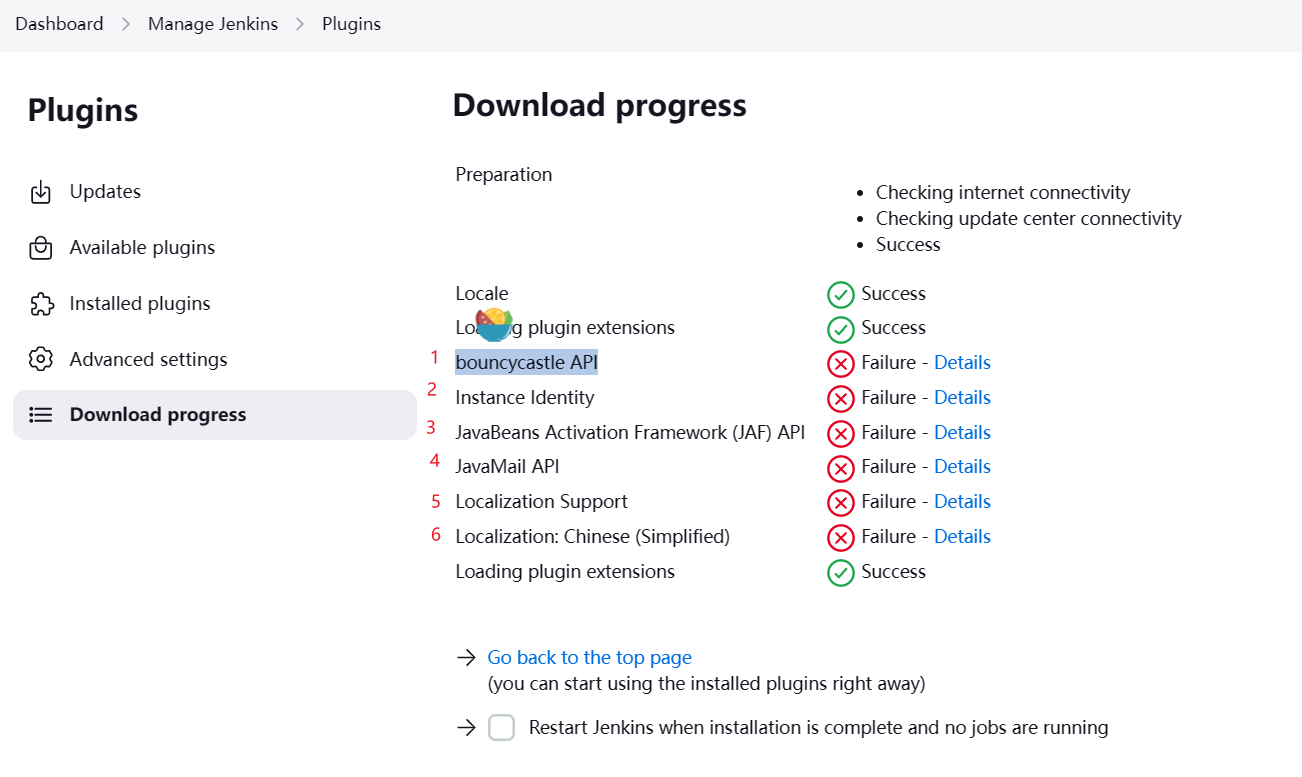Viewport: 1302px width, 777px height.
Task: Click Go back to the top page
Action: [x=589, y=657]
